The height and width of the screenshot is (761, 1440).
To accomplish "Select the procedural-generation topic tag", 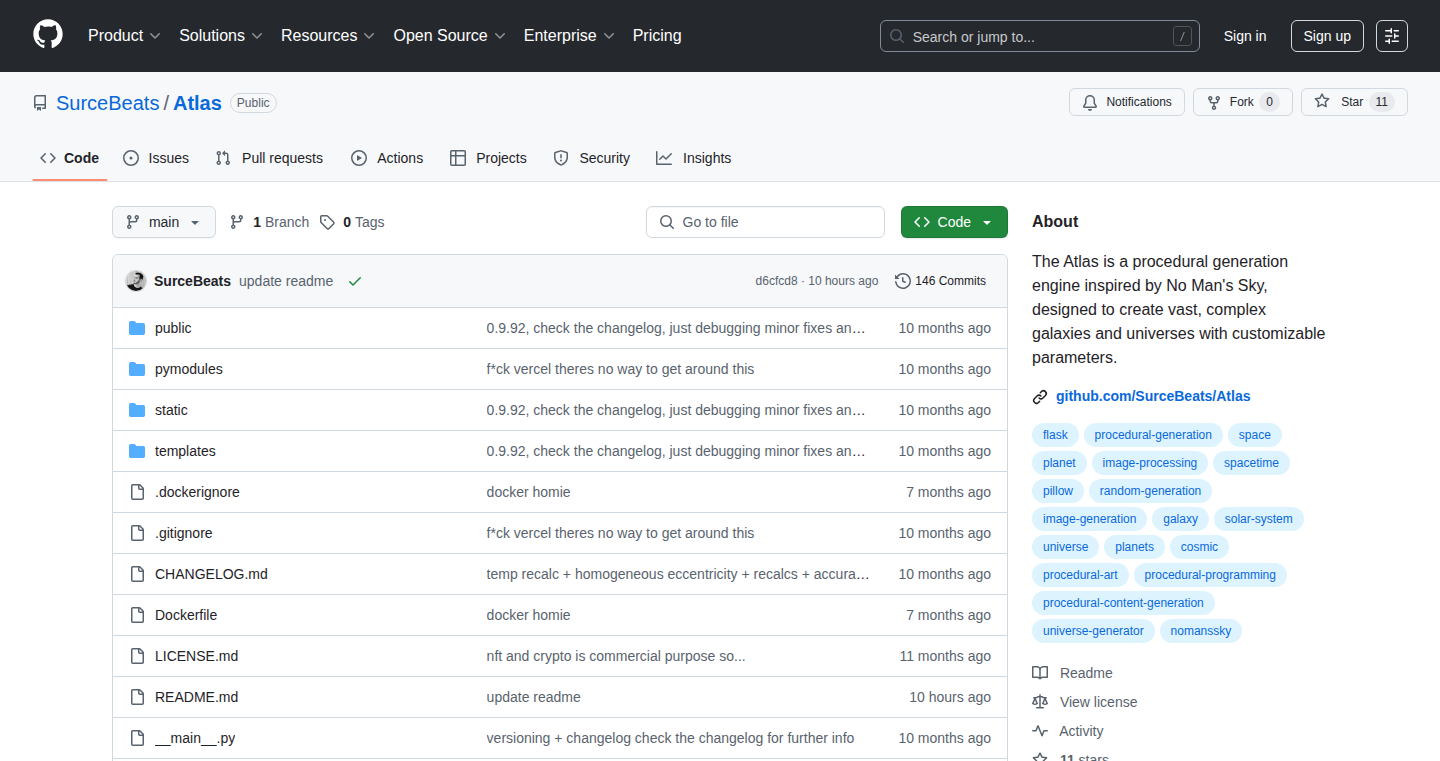I will [x=1153, y=435].
